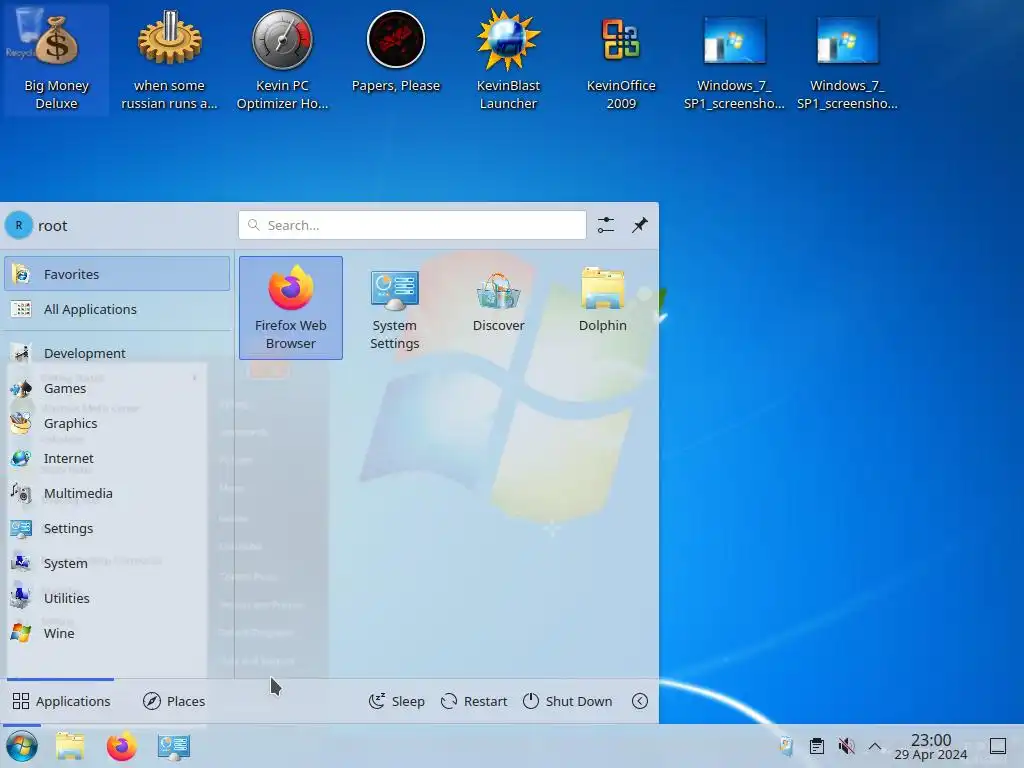This screenshot has width=1024, height=768.
Task: Click the muted volume tray icon
Action: point(846,746)
